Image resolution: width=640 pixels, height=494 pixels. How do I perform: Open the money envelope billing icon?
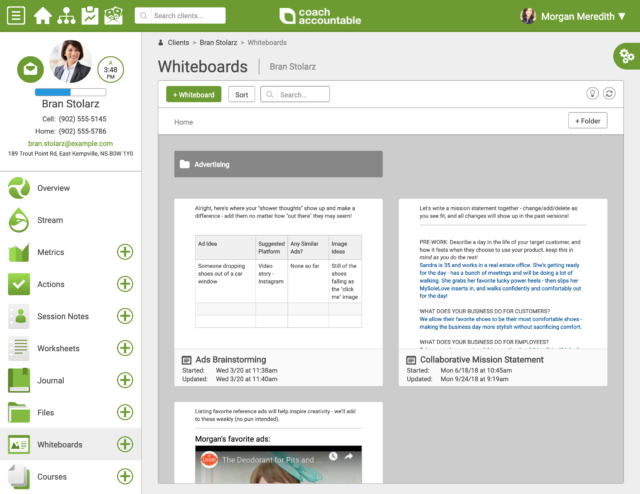click(113, 16)
